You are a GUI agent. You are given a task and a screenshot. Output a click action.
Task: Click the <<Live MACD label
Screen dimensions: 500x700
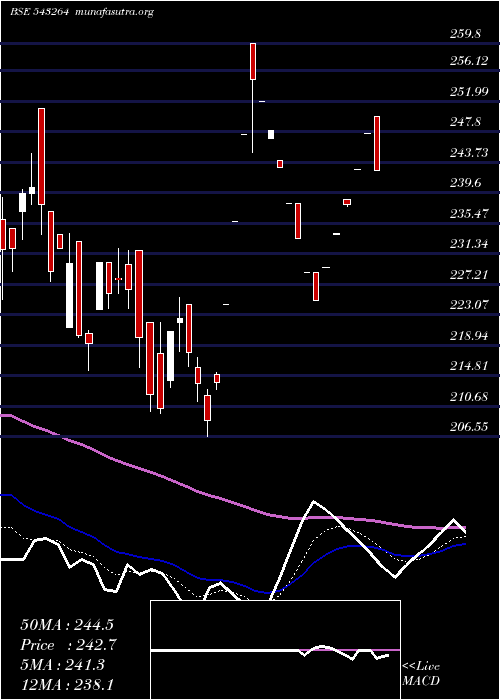tap(421, 674)
